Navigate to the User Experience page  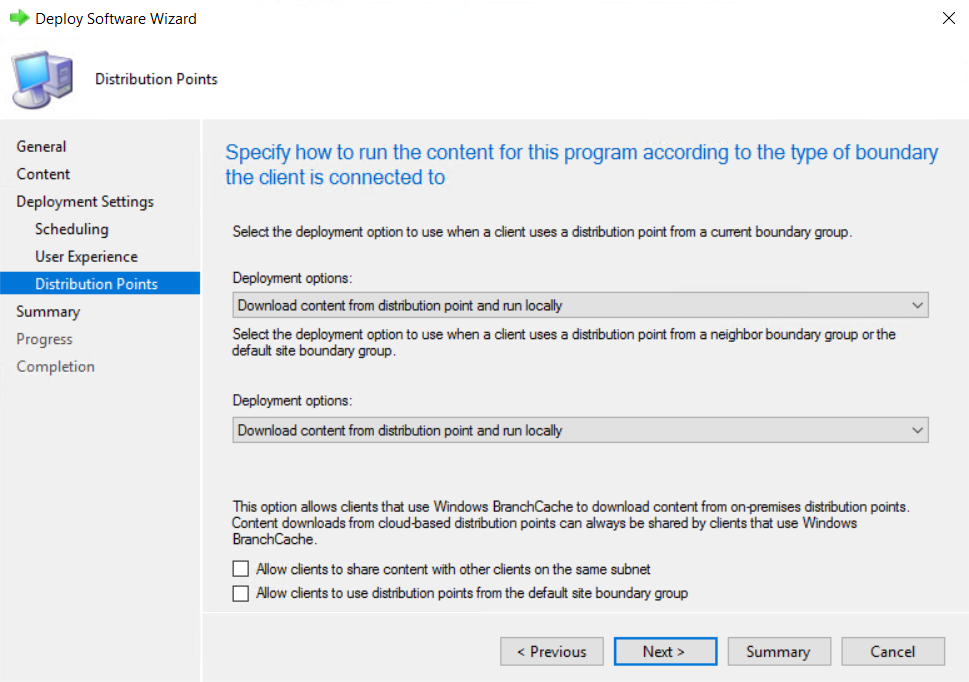coord(86,256)
